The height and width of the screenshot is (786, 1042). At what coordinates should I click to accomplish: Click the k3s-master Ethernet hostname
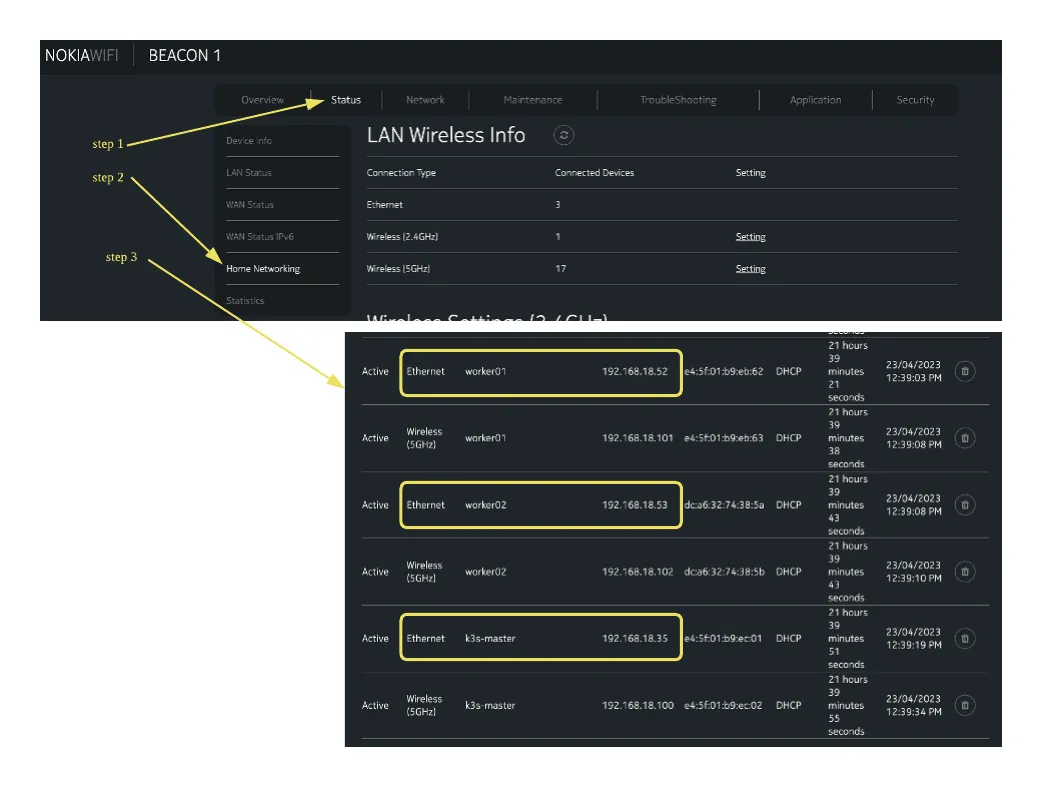click(x=490, y=639)
